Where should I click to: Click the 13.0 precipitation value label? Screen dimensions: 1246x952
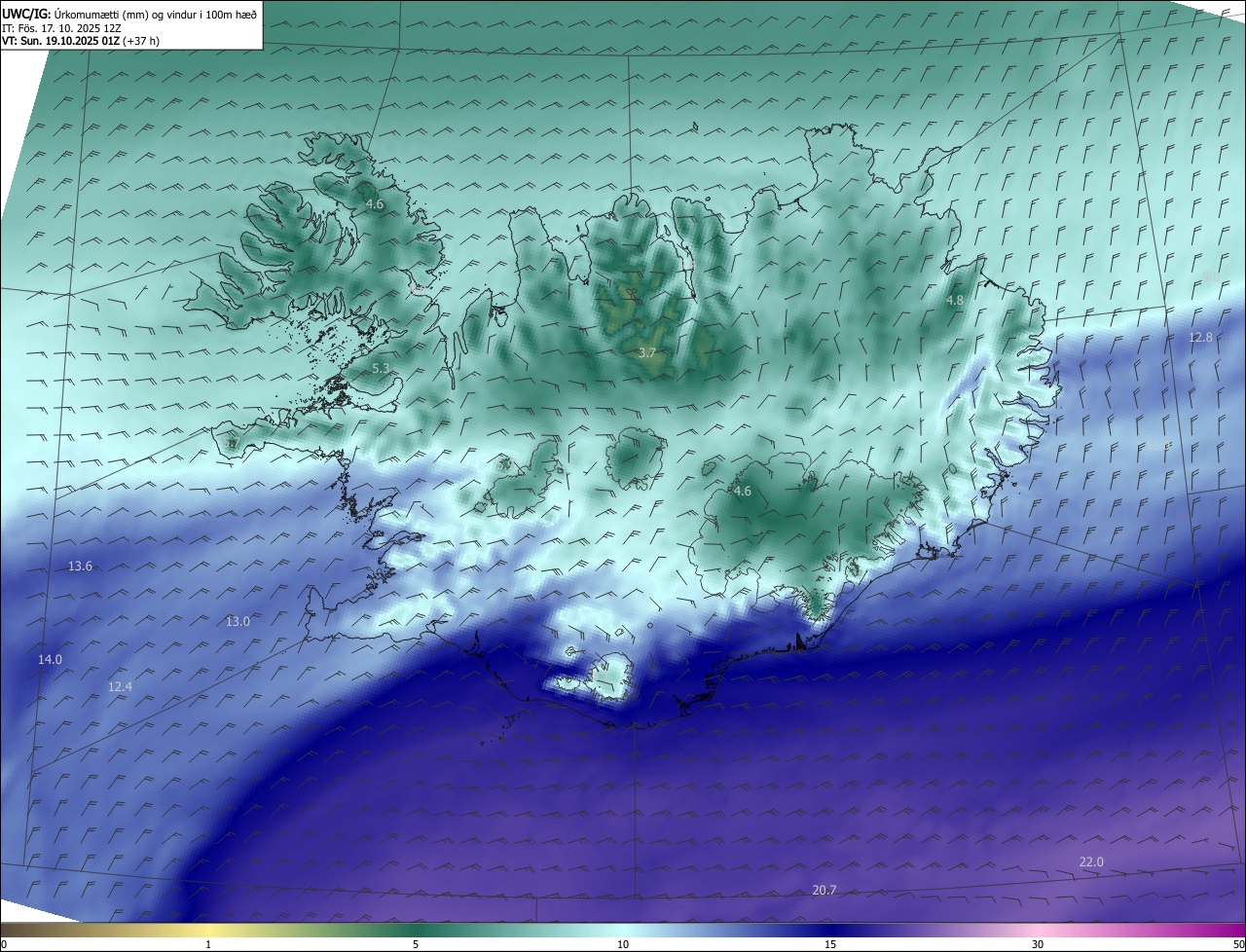coord(238,621)
